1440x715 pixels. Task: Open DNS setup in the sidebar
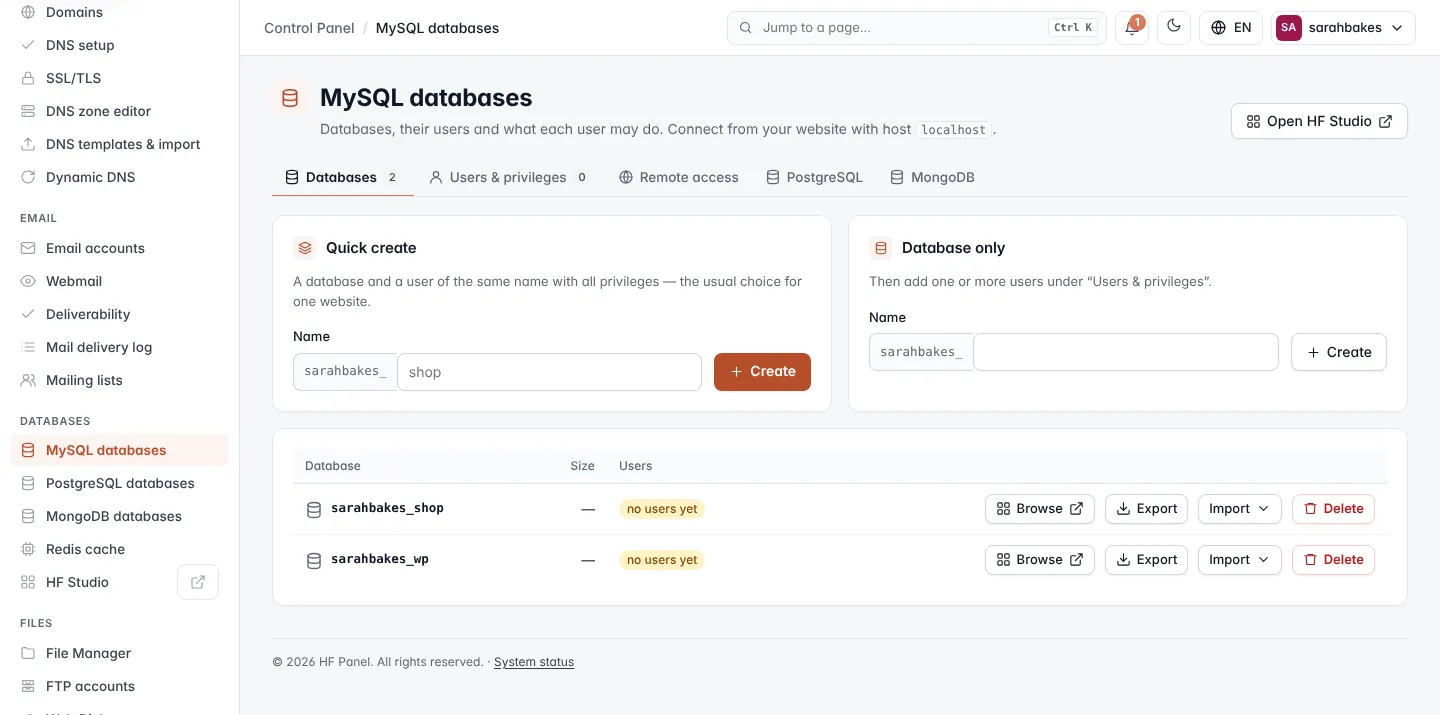click(119, 45)
